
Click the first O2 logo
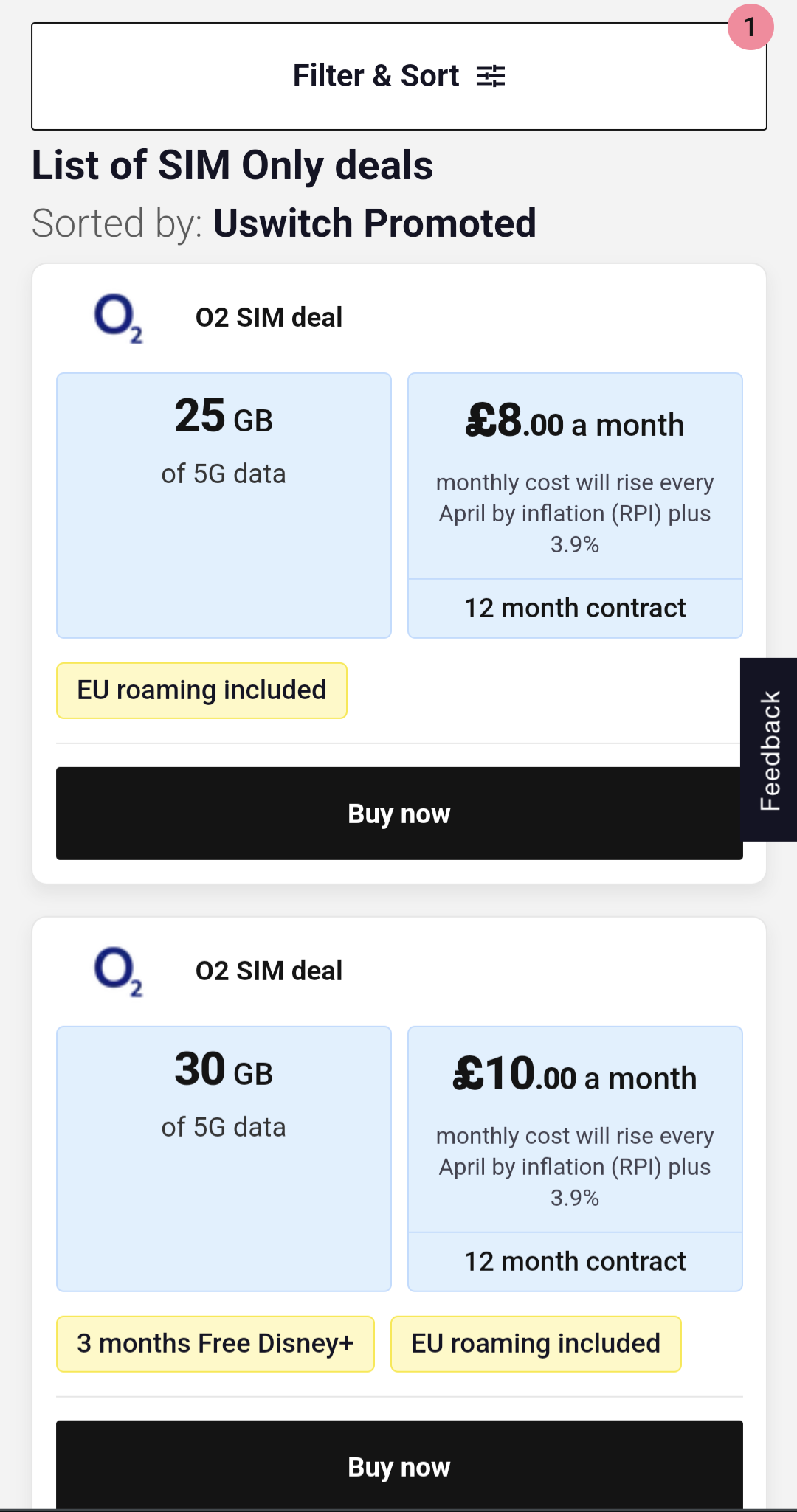pyautogui.click(x=118, y=318)
